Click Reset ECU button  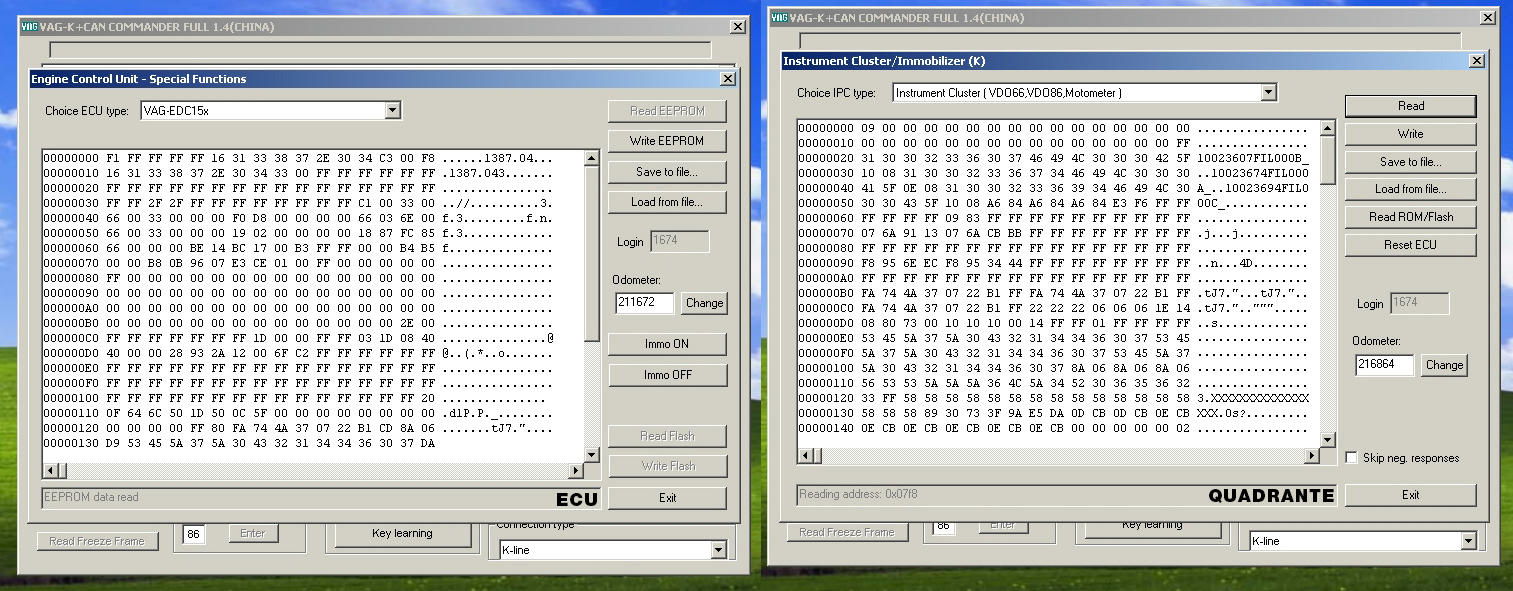[1410, 245]
